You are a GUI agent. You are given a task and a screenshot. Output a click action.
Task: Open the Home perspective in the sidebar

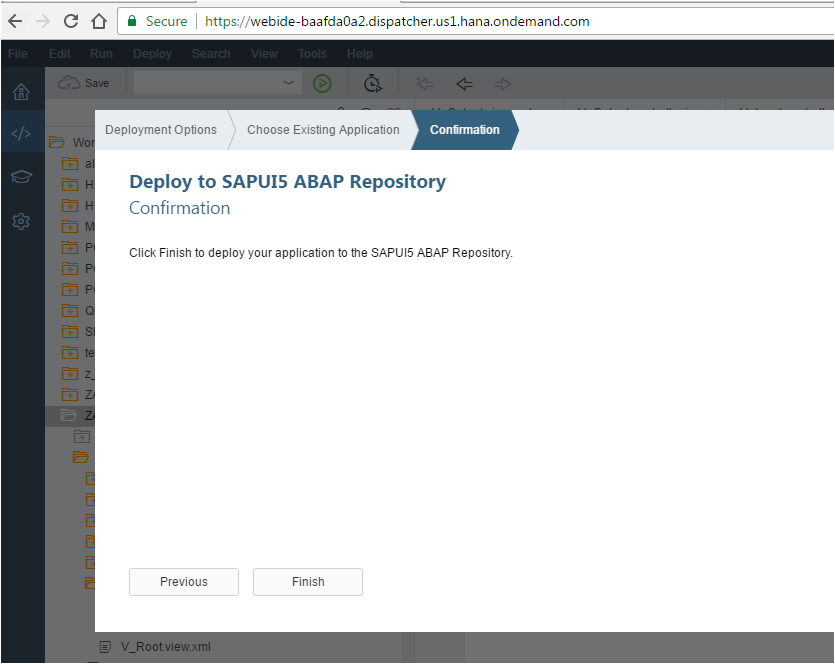(21, 92)
